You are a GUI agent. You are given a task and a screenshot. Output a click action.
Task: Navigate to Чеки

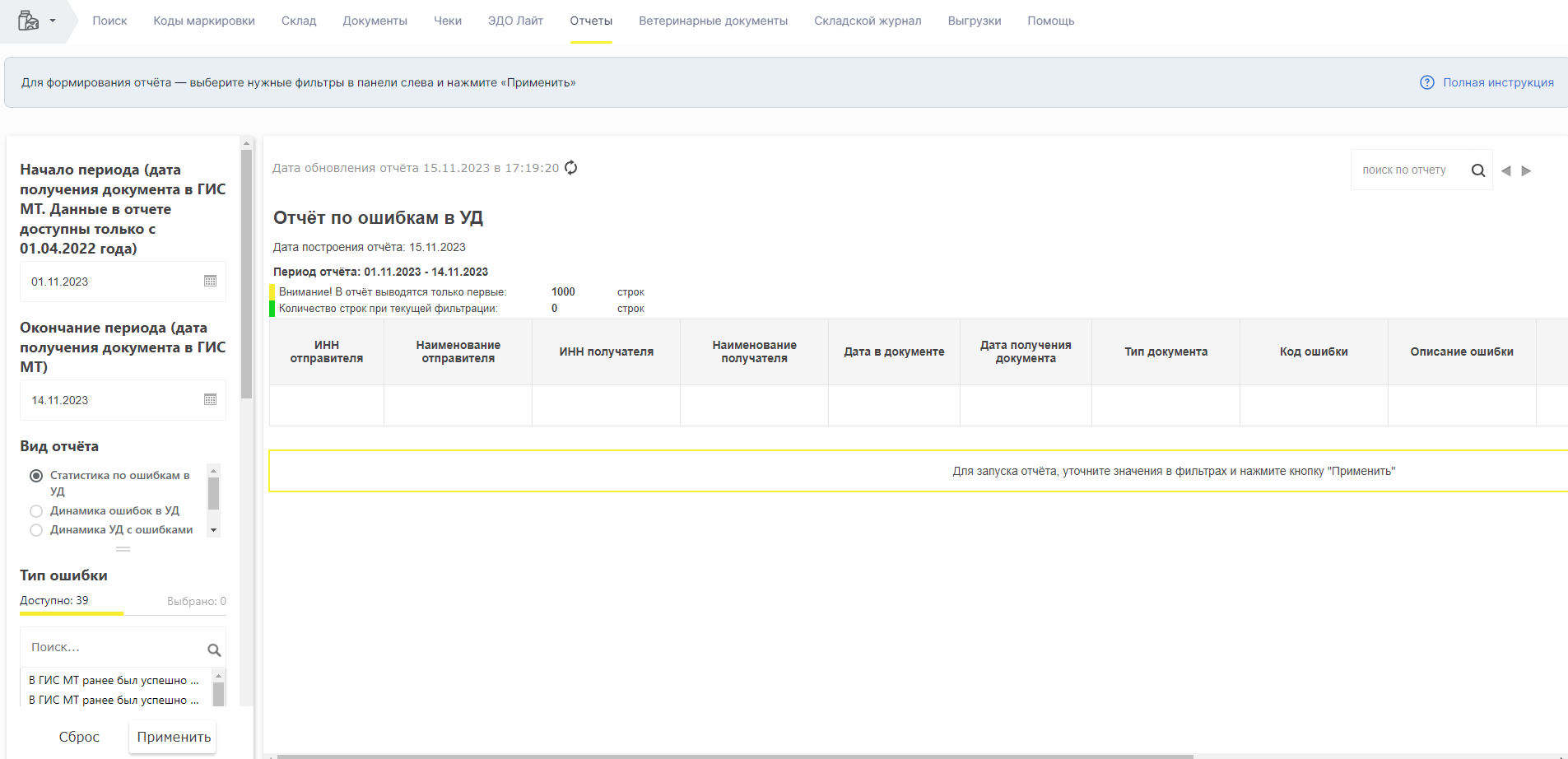pyautogui.click(x=448, y=21)
